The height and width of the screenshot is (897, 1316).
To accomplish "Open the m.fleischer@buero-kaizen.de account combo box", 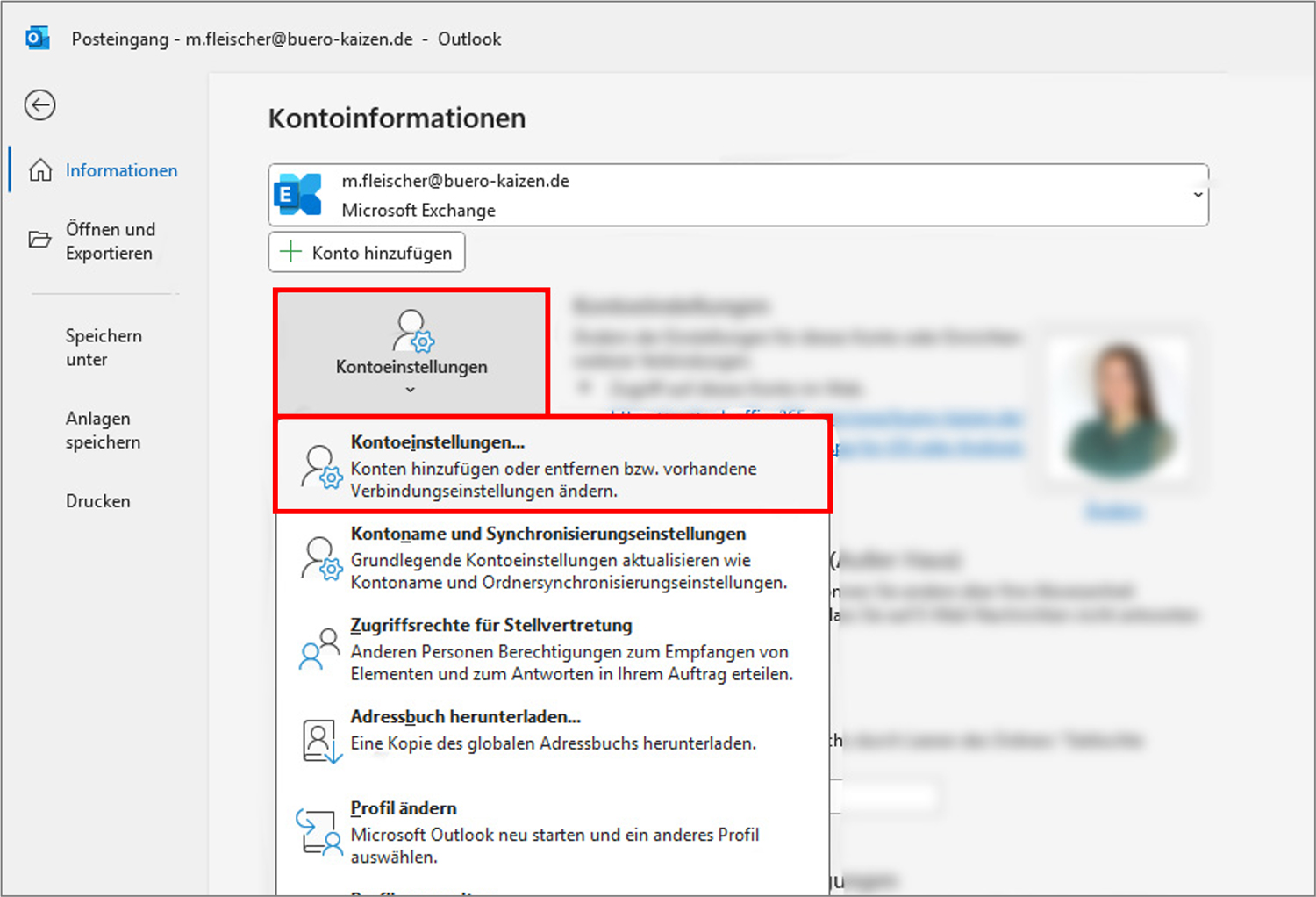I will 737,195.
